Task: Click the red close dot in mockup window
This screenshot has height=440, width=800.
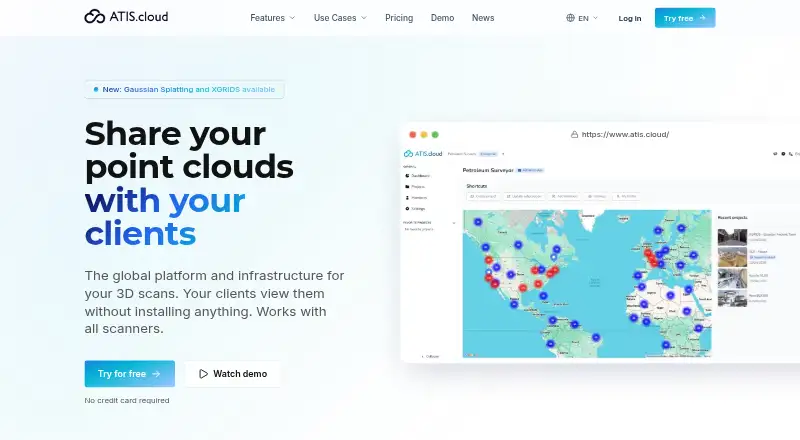Action: 413,135
